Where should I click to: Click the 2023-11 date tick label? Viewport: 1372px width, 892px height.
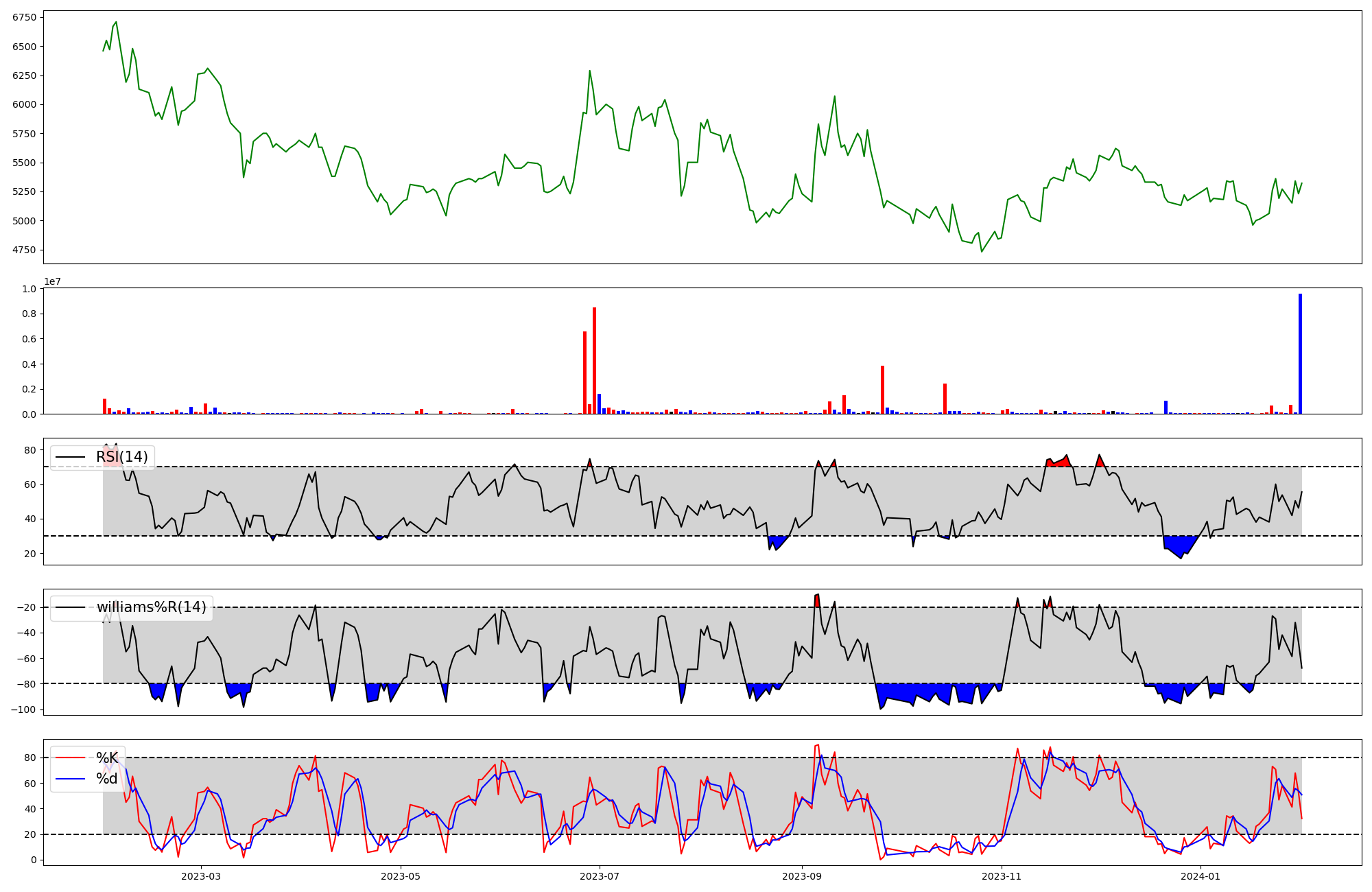[x=1002, y=876]
